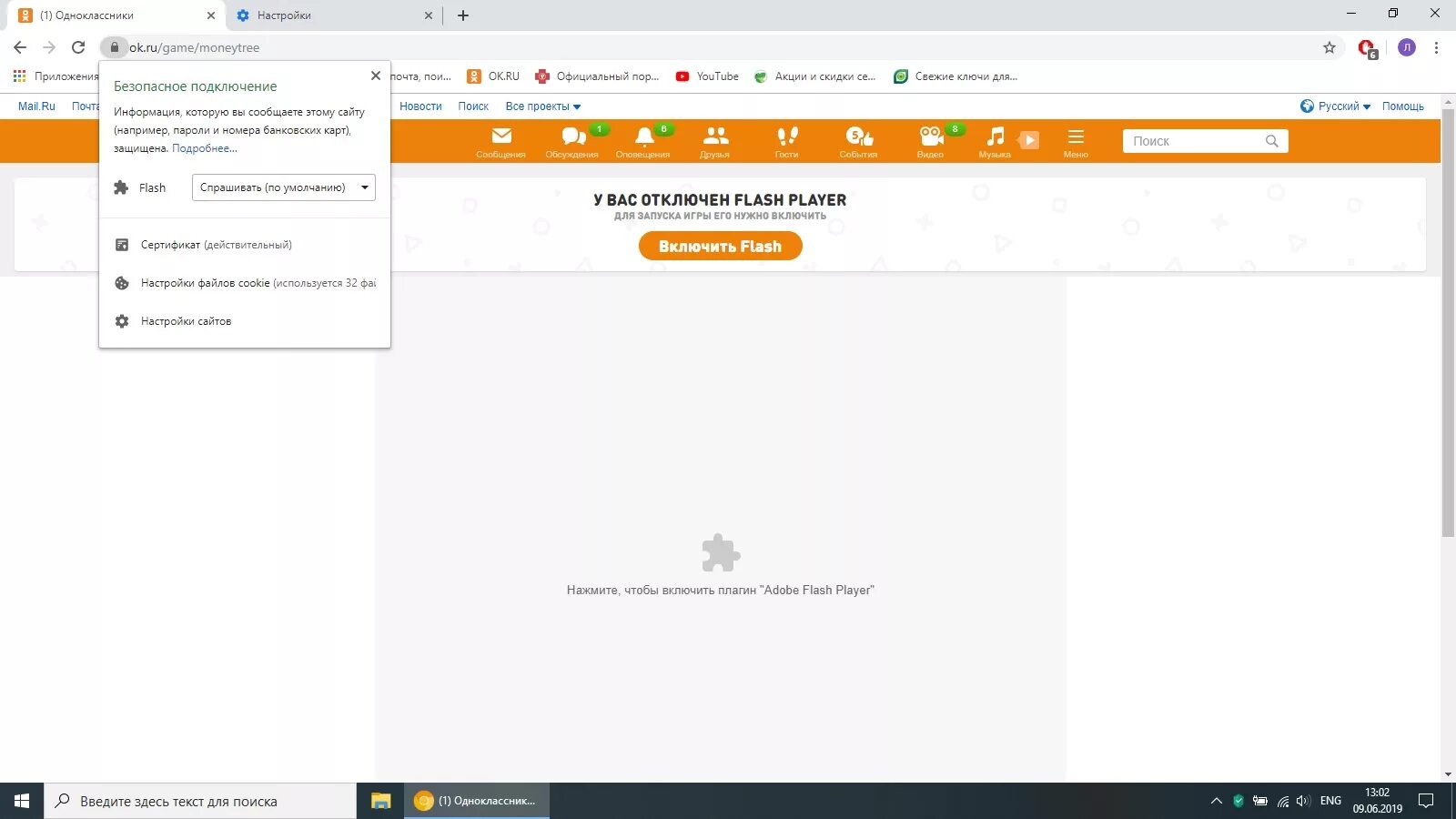Click the padlock site info icon

[x=115, y=47]
